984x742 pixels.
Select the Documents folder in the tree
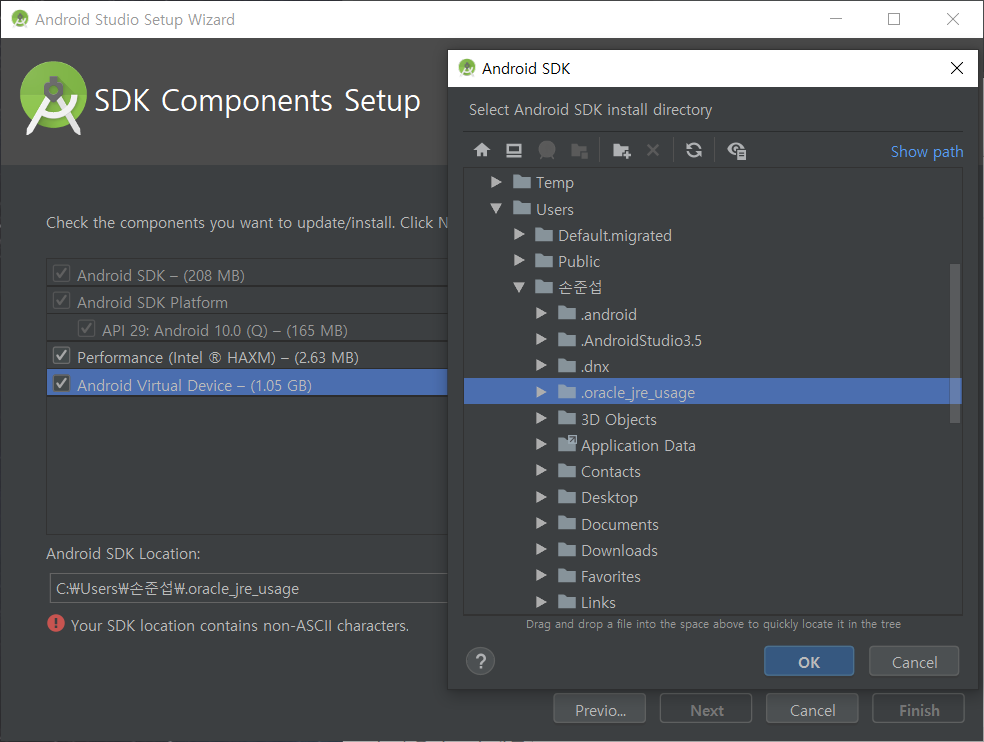619,524
